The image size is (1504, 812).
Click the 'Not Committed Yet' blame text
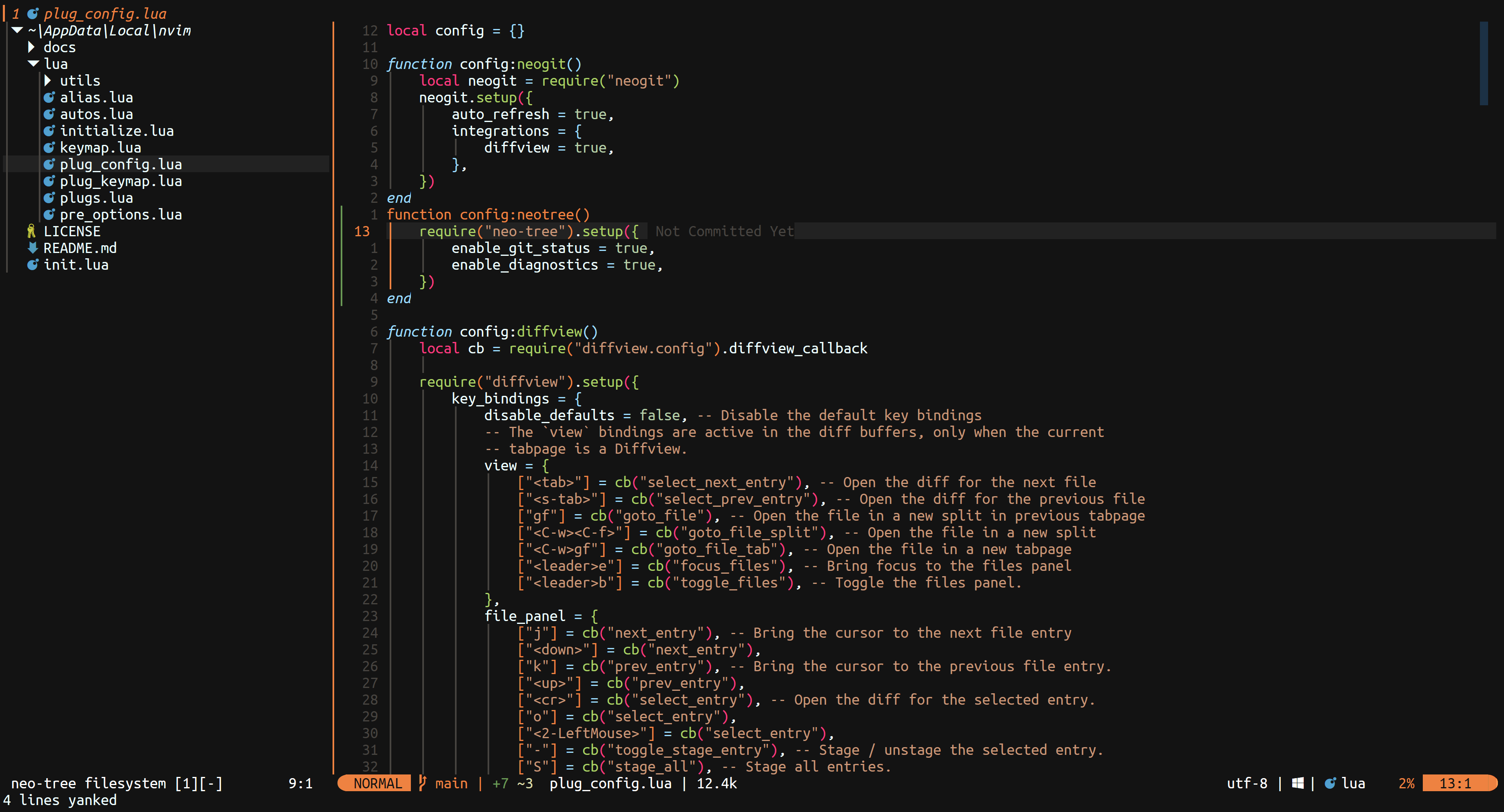(725, 231)
